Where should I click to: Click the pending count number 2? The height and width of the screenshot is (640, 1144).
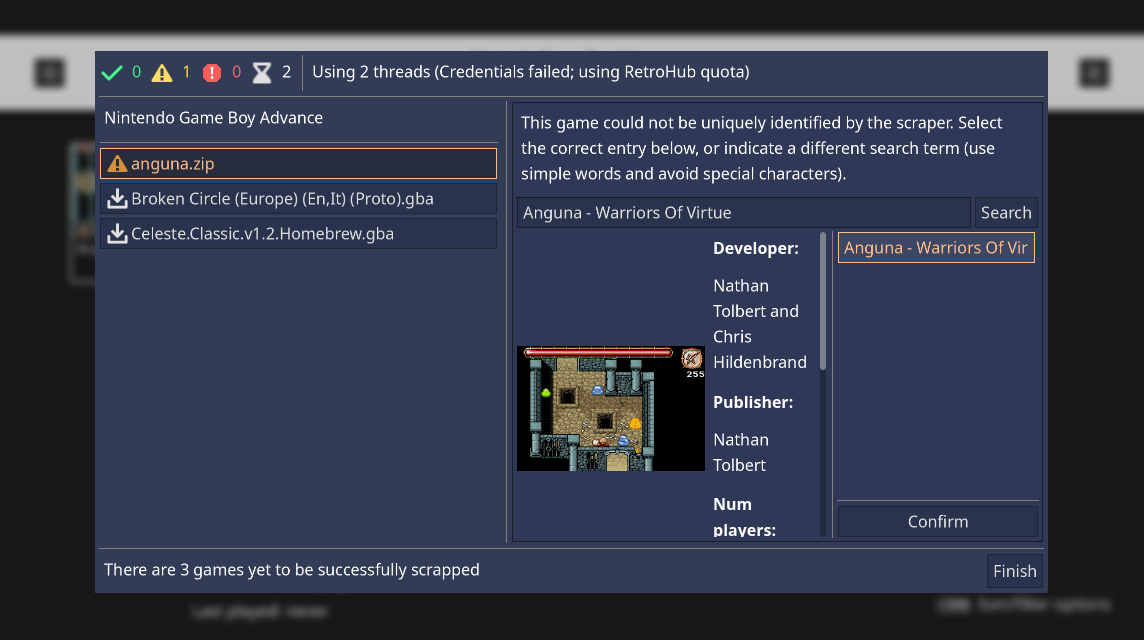coord(287,72)
